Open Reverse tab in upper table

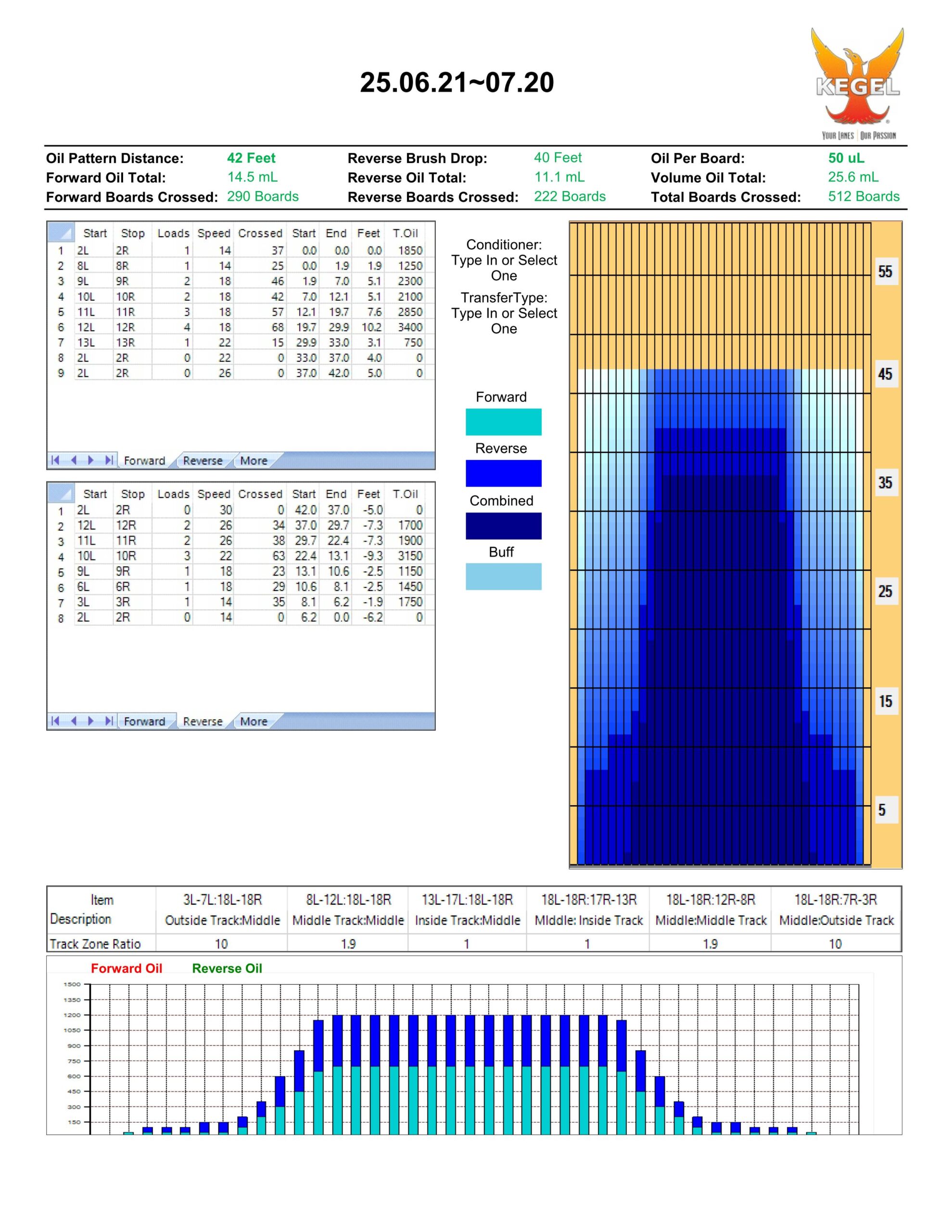(203, 460)
